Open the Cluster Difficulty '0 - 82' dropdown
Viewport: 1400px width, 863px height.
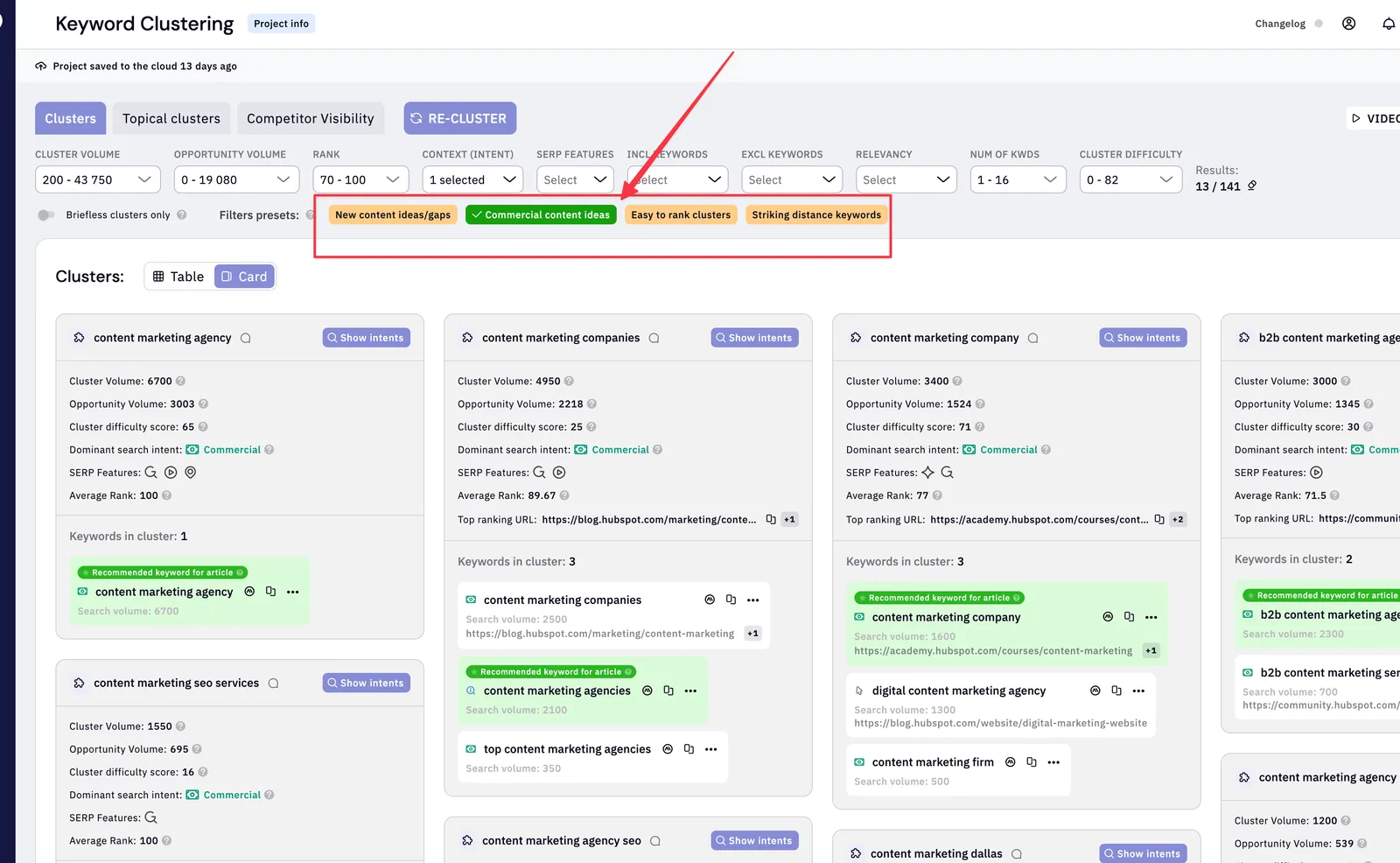tap(1130, 179)
